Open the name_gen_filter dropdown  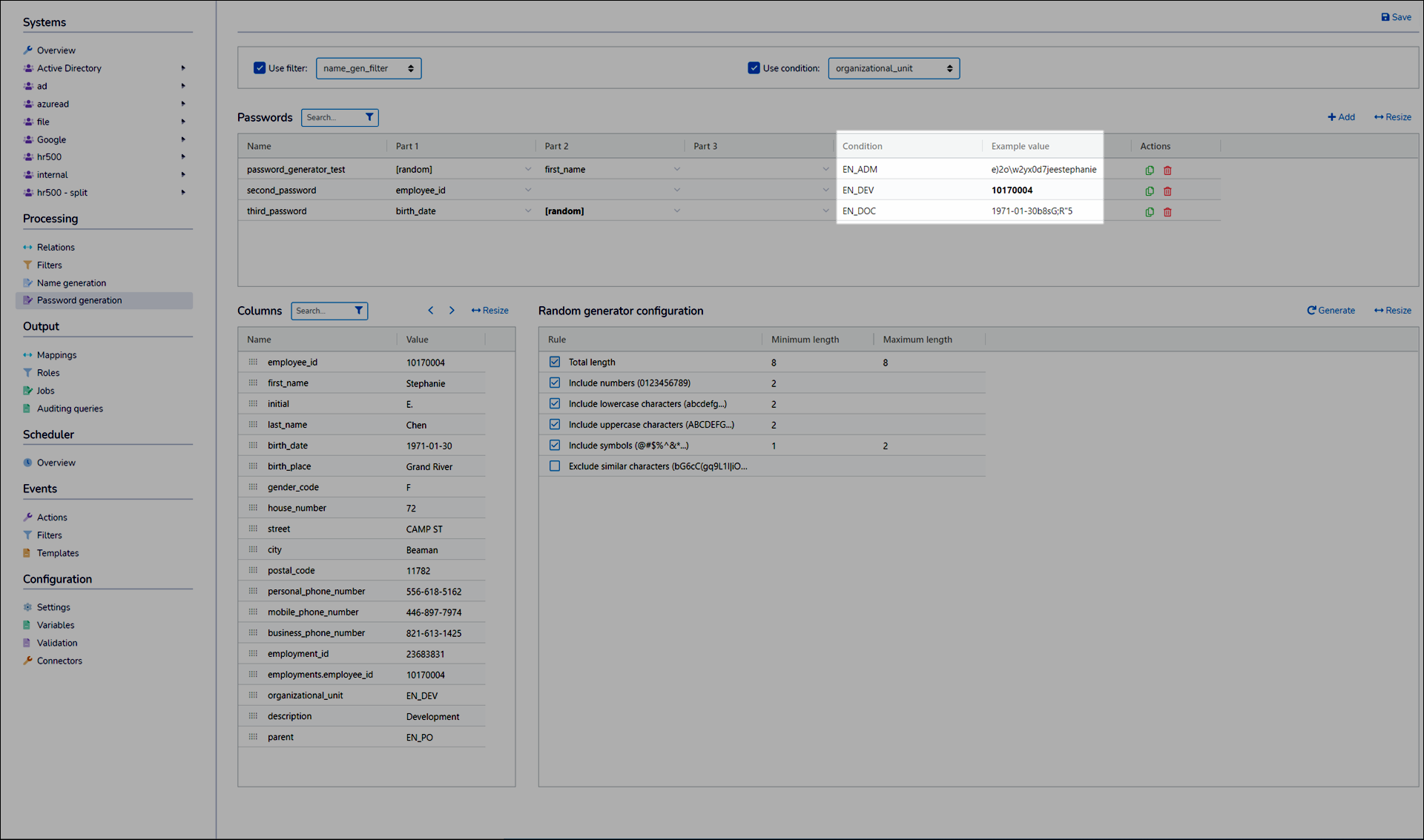369,68
